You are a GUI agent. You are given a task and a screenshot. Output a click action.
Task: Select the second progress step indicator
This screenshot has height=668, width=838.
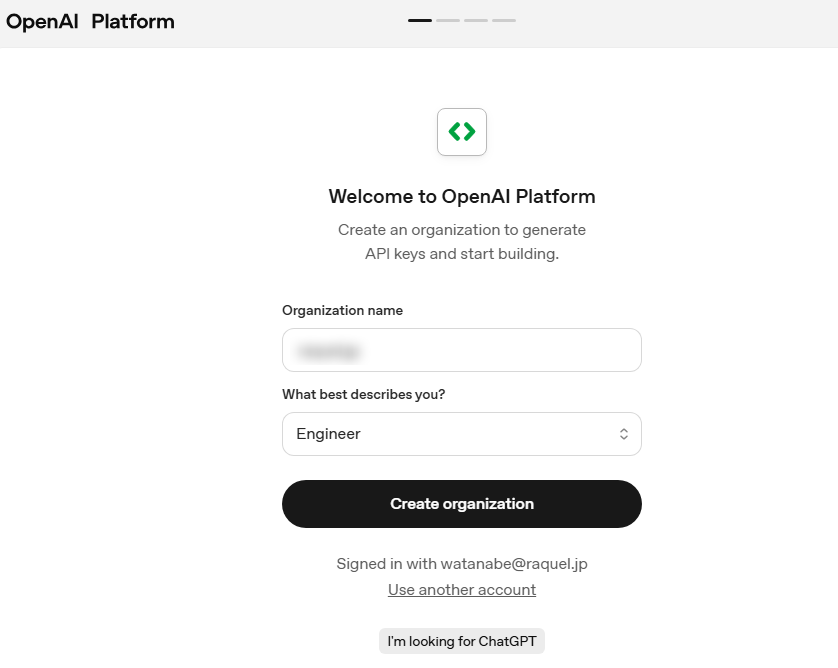pos(448,20)
